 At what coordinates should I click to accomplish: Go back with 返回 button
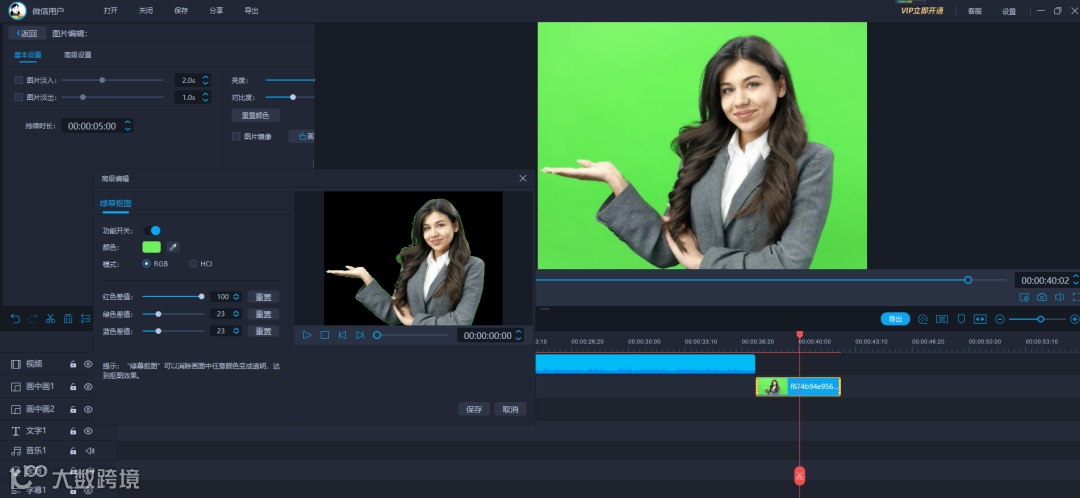tap(28, 34)
